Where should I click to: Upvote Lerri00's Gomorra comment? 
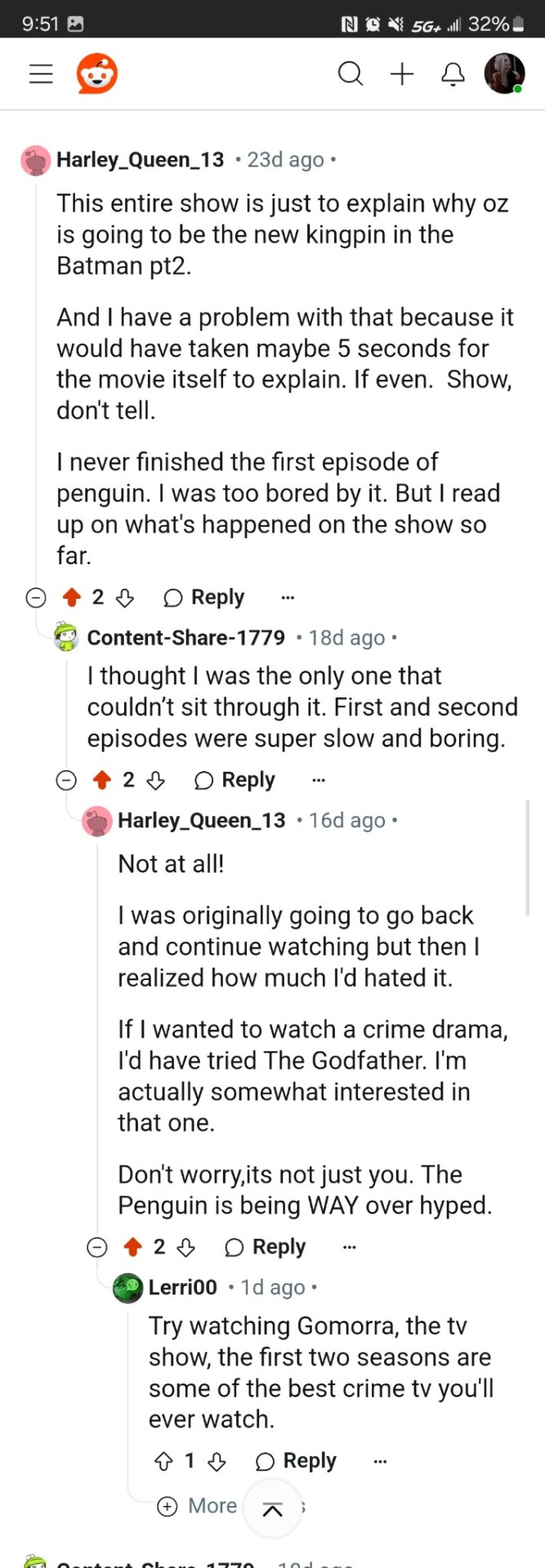pyautogui.click(x=163, y=1461)
